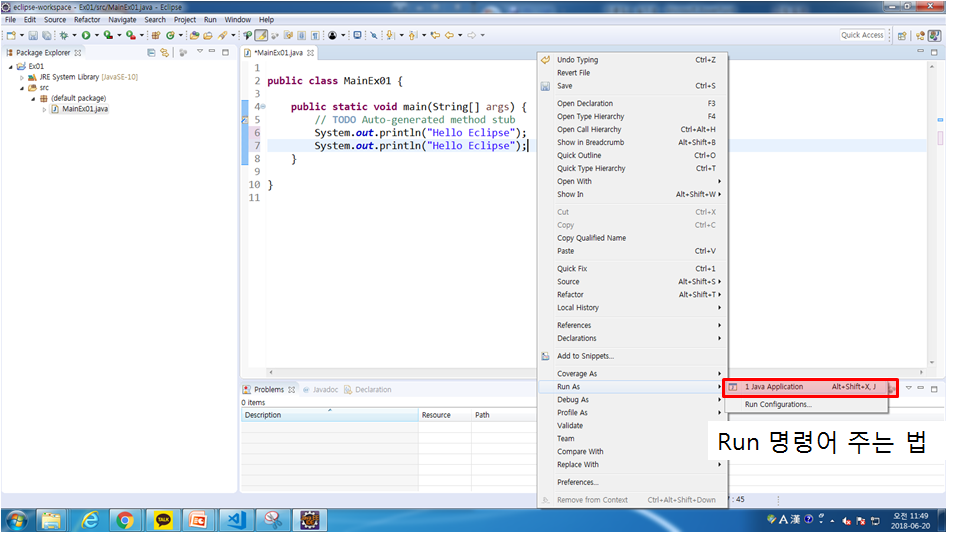The height and width of the screenshot is (533, 962).
Task: Switch to the Javadoc tab
Action: click(321, 389)
